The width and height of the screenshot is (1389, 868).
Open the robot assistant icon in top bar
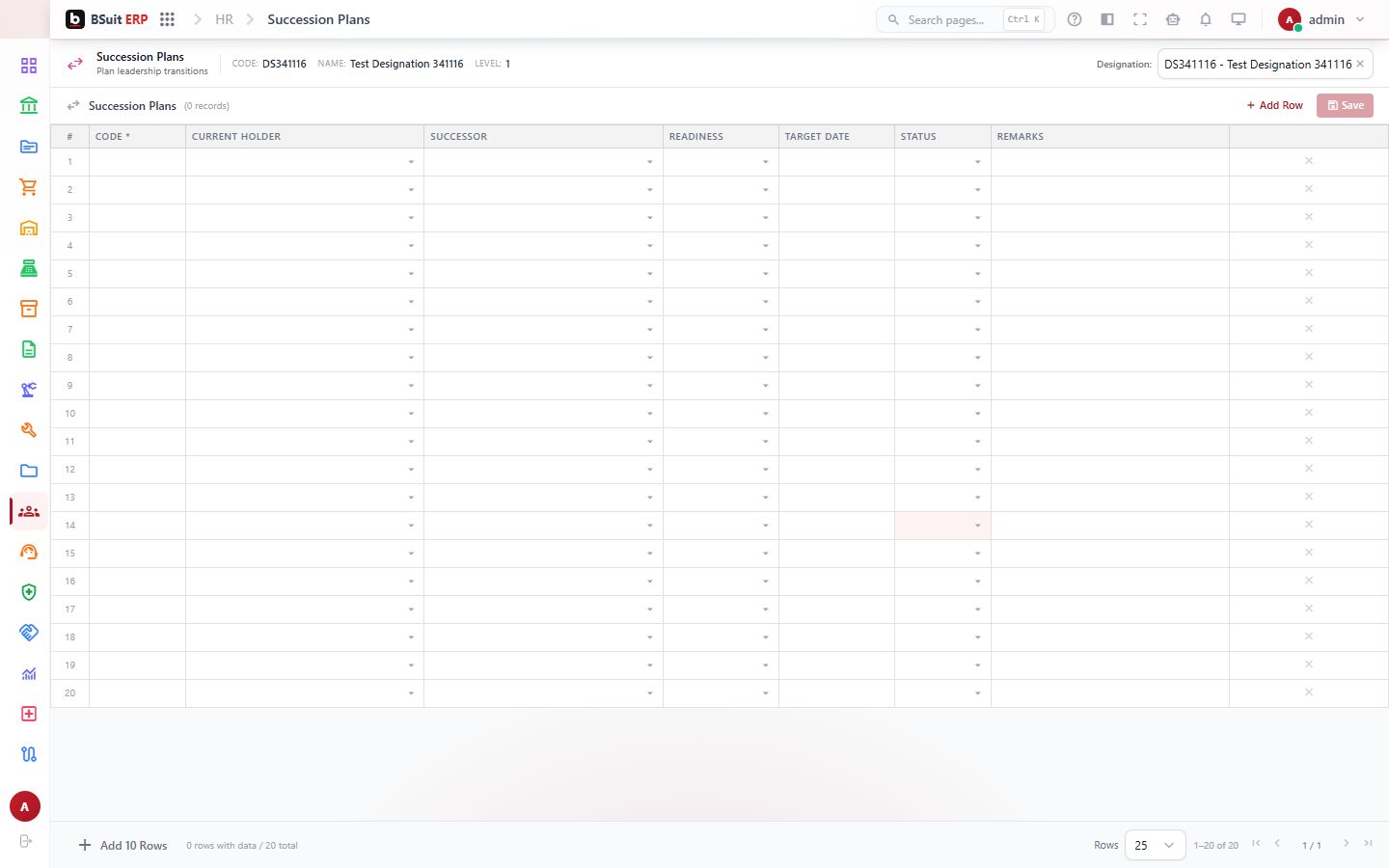1173,19
